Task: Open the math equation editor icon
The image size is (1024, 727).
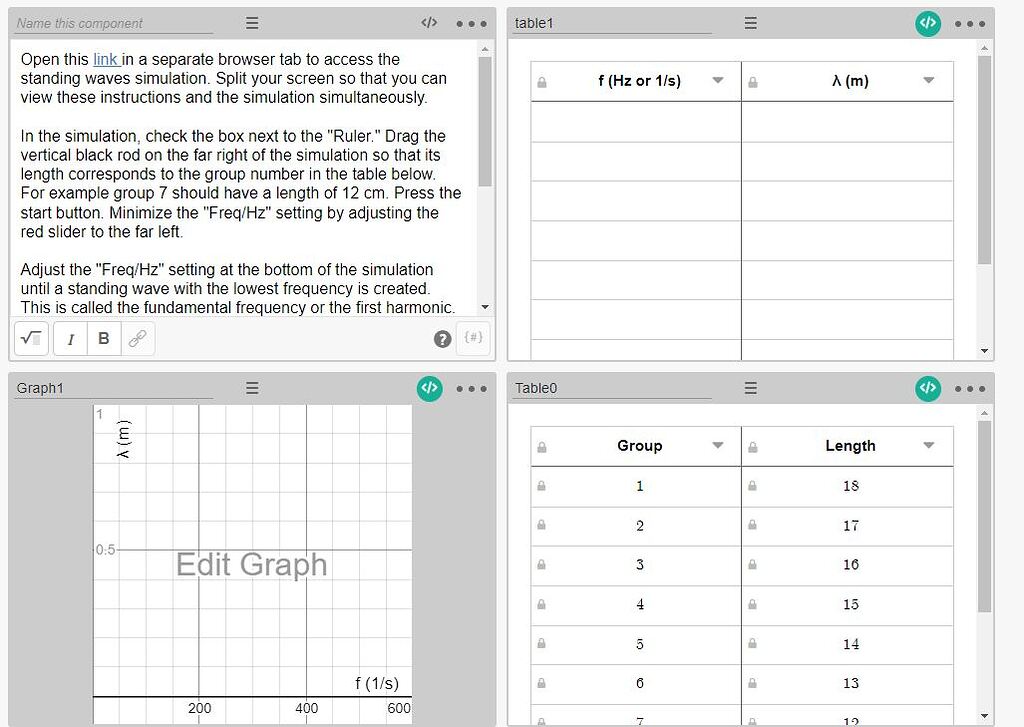Action: (x=30, y=338)
